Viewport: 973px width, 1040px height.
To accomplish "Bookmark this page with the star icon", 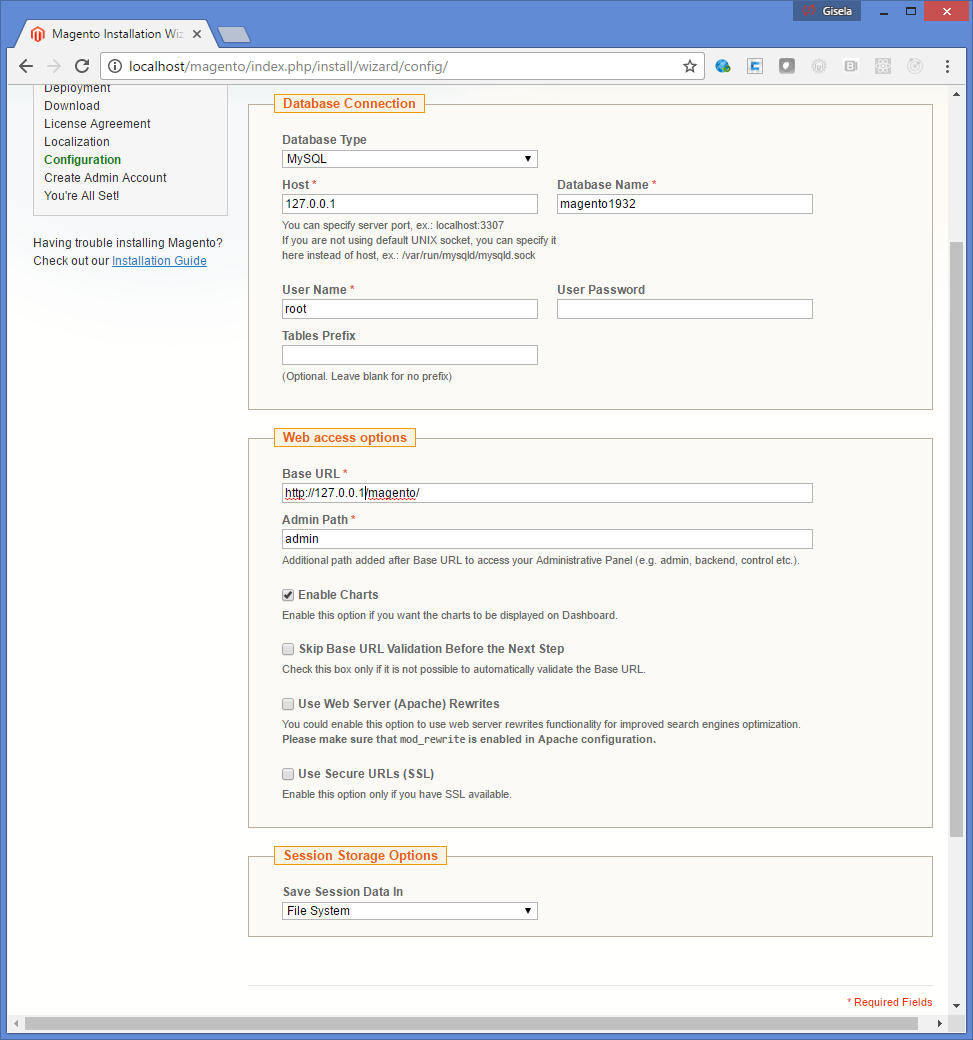I will tap(689, 66).
